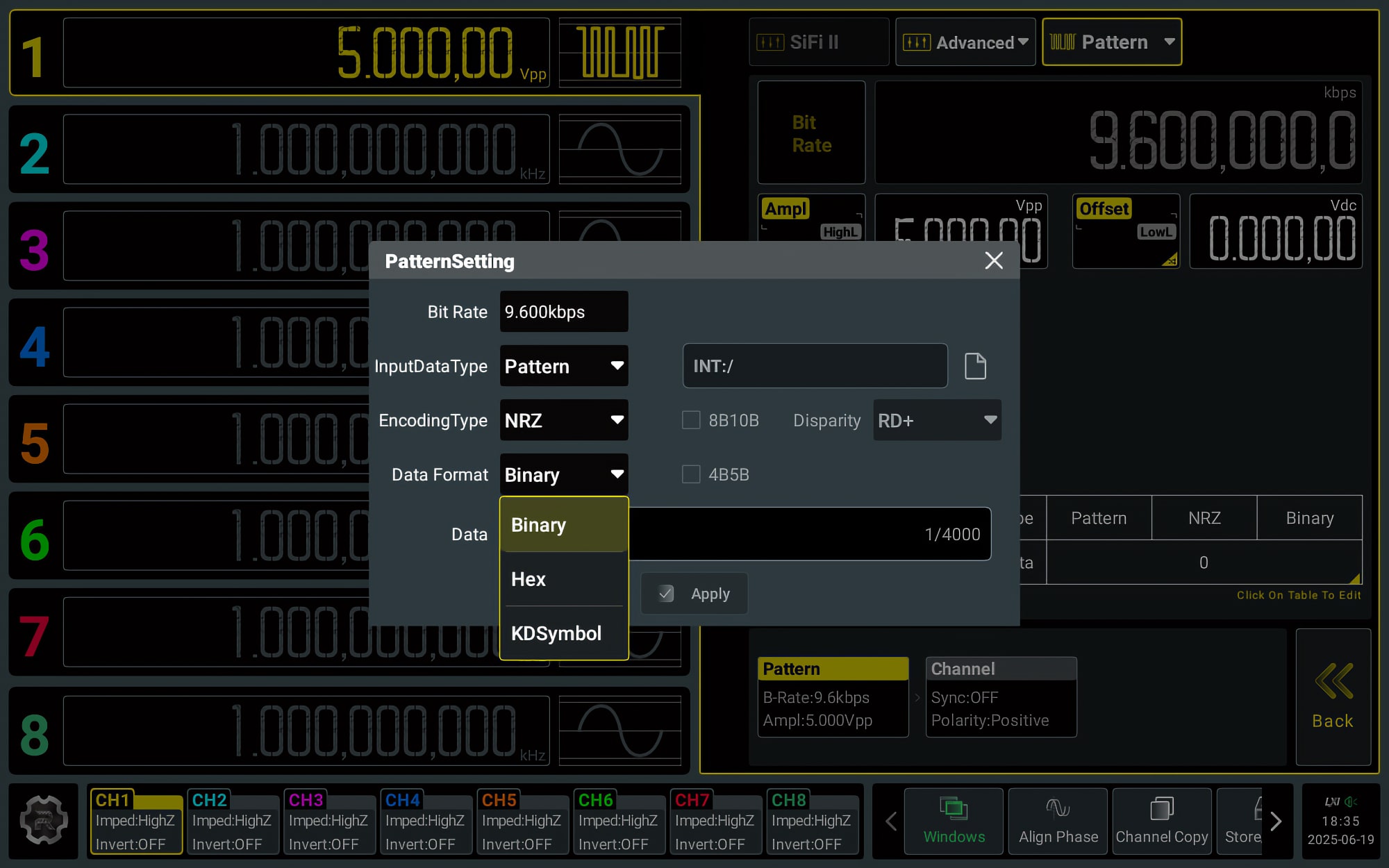
Task: Click channel 8 sine waveform thumbnail
Action: pyautogui.click(x=619, y=731)
